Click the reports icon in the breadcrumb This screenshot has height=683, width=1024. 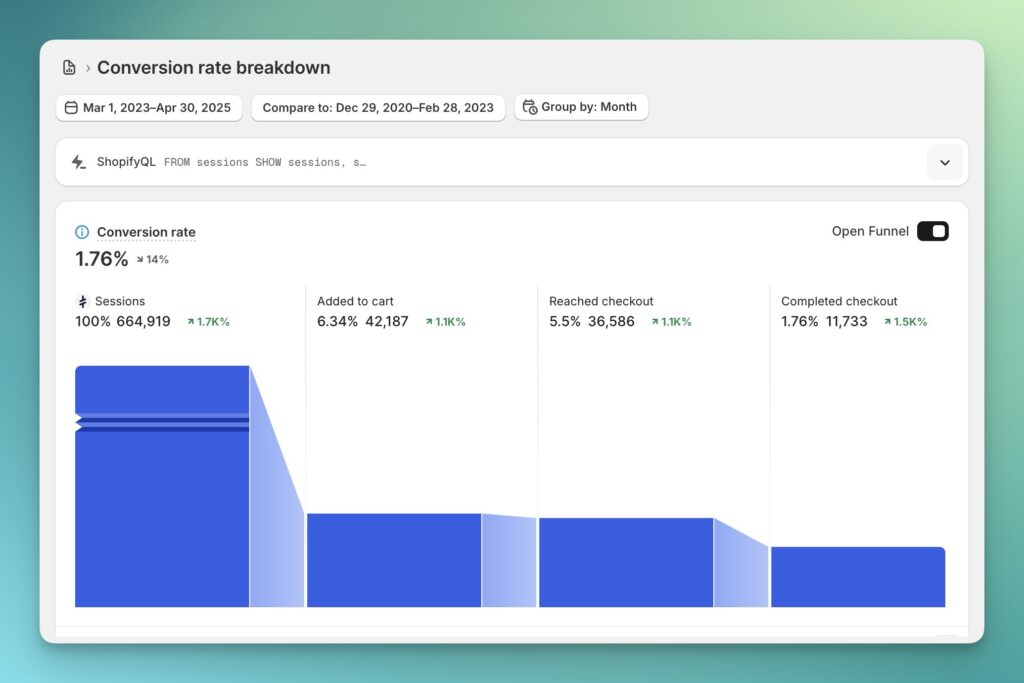tap(69, 68)
